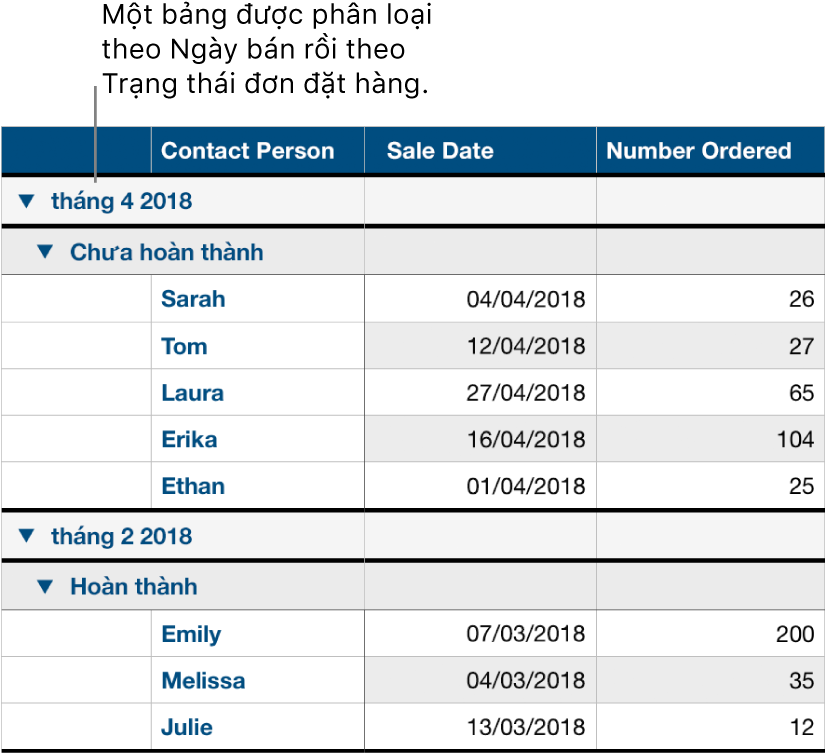Image resolution: width=827 pixels, height=753 pixels.
Task: Select the Erika name cell
Action: (258, 439)
